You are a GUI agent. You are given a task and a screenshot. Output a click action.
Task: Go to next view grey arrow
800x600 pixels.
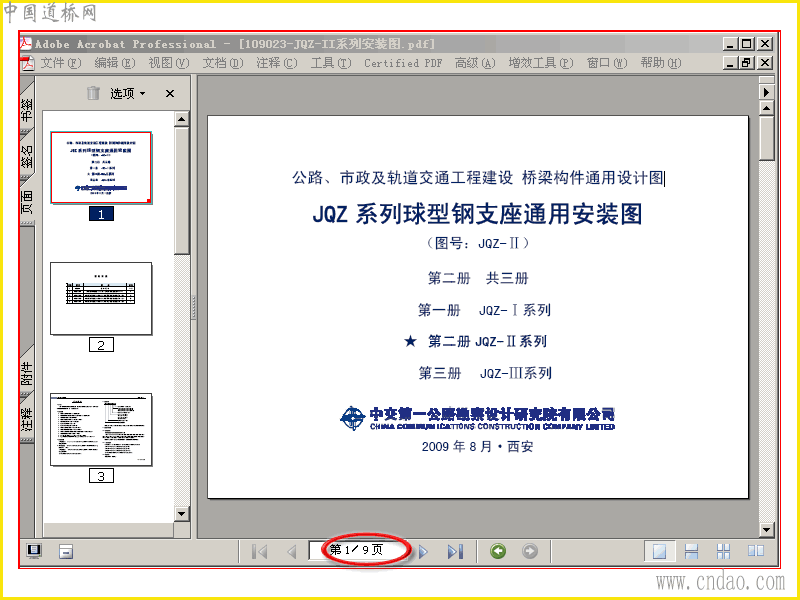[530, 551]
